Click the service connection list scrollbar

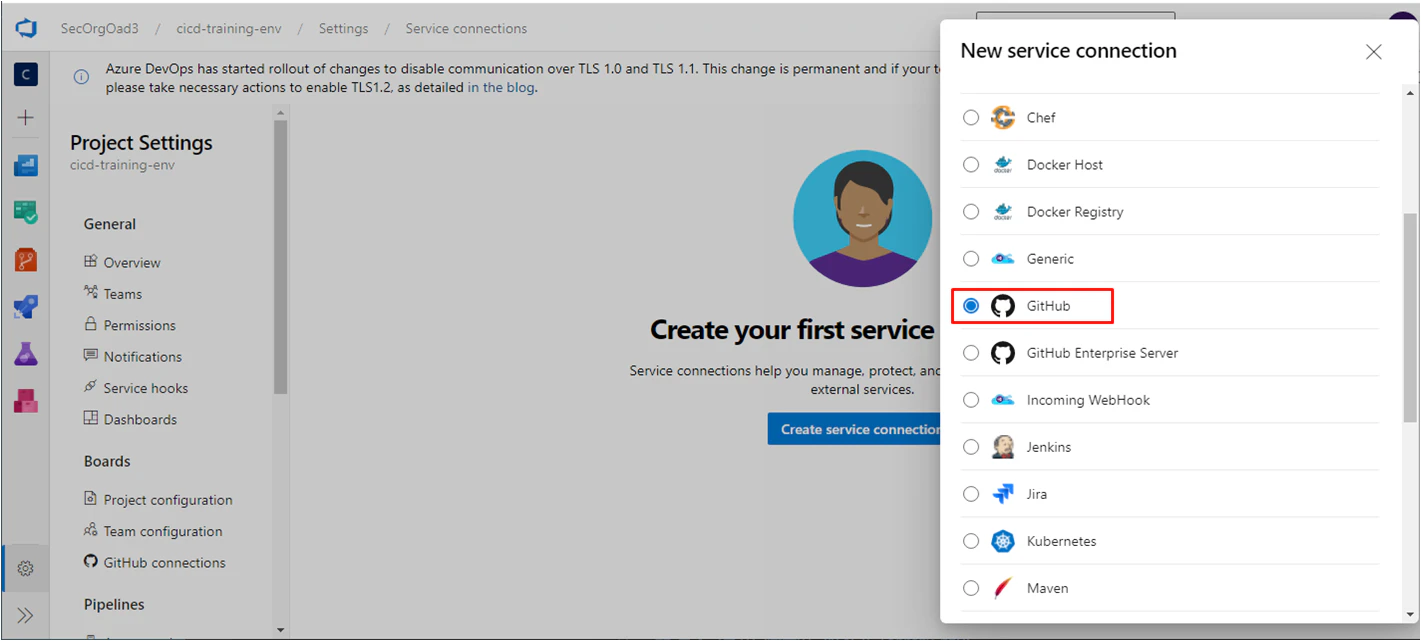click(1411, 318)
